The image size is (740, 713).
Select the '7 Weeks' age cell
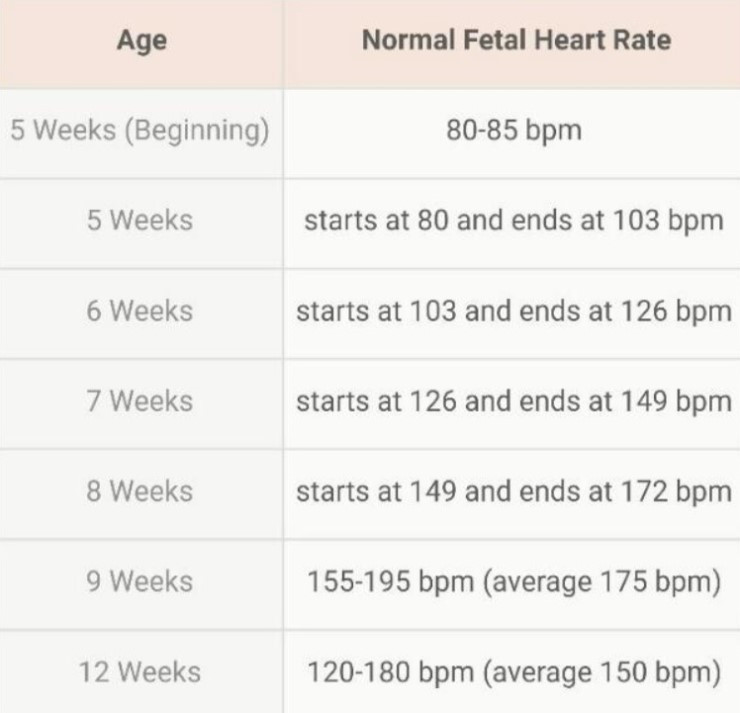(x=140, y=401)
